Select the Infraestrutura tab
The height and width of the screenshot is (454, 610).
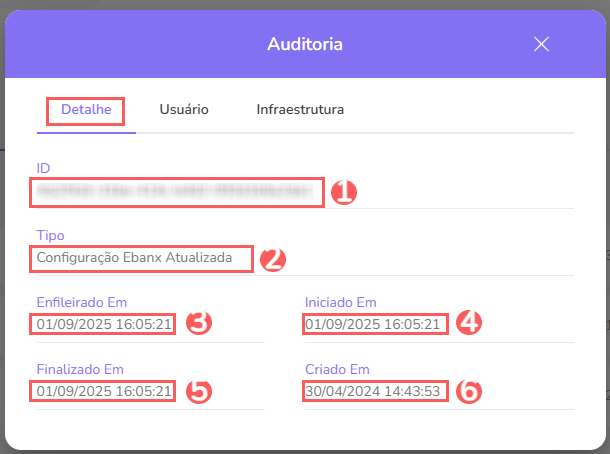point(300,110)
